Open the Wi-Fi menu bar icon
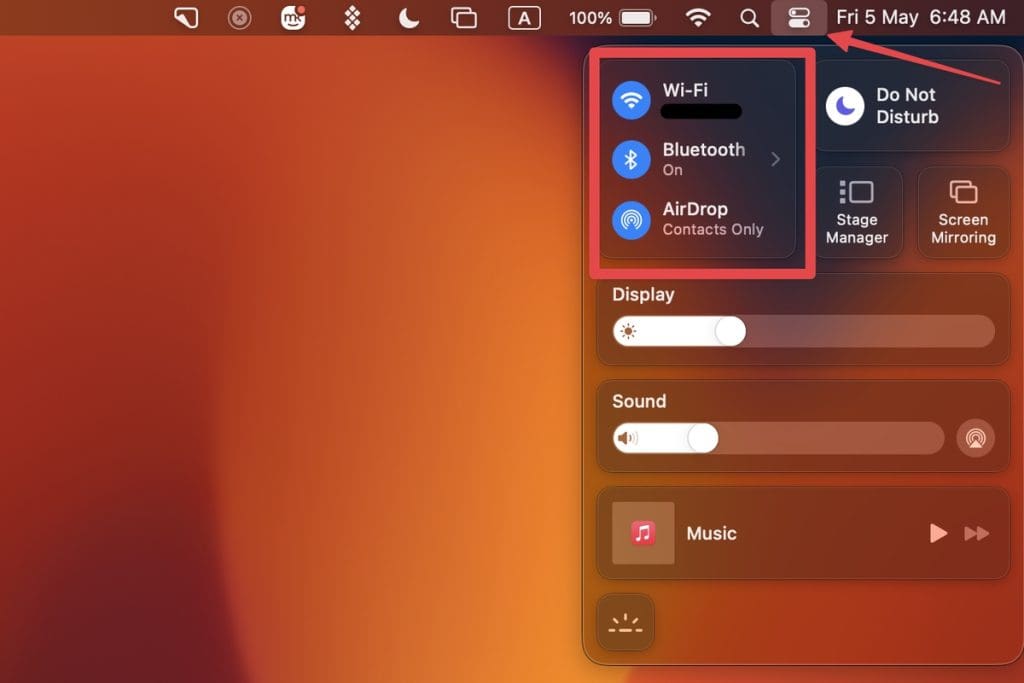 tap(698, 17)
